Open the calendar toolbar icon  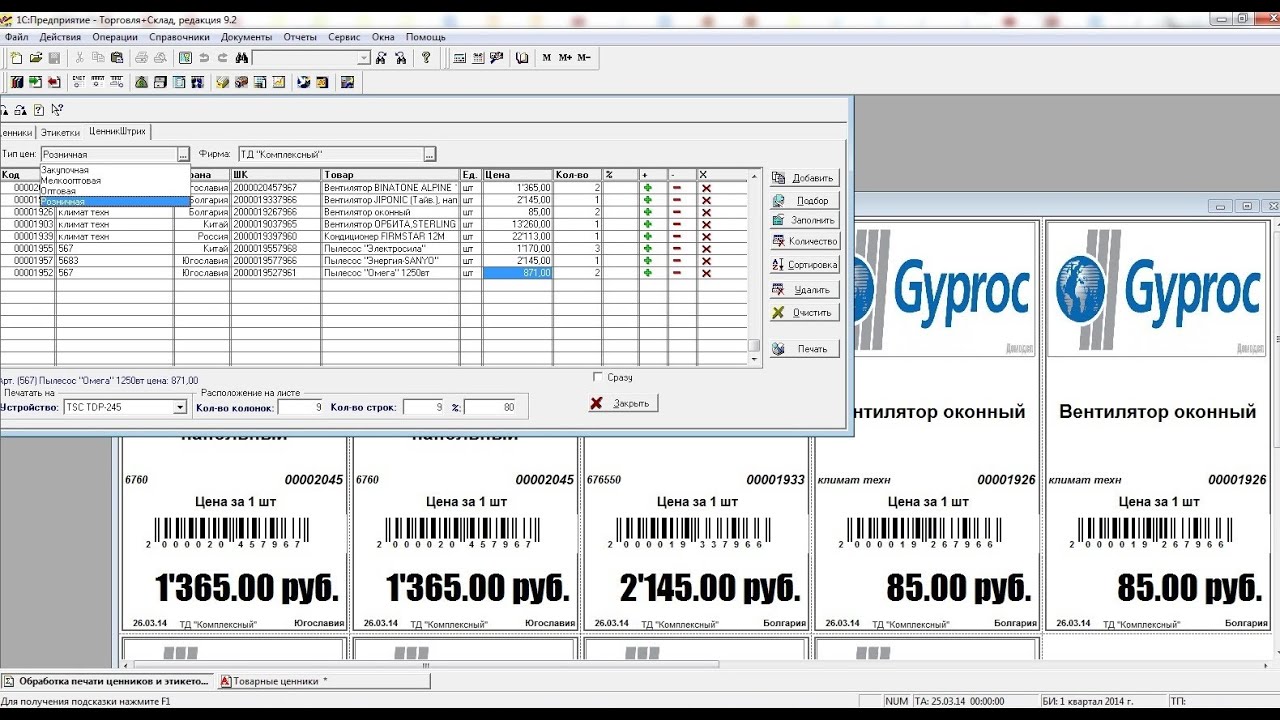[478, 58]
